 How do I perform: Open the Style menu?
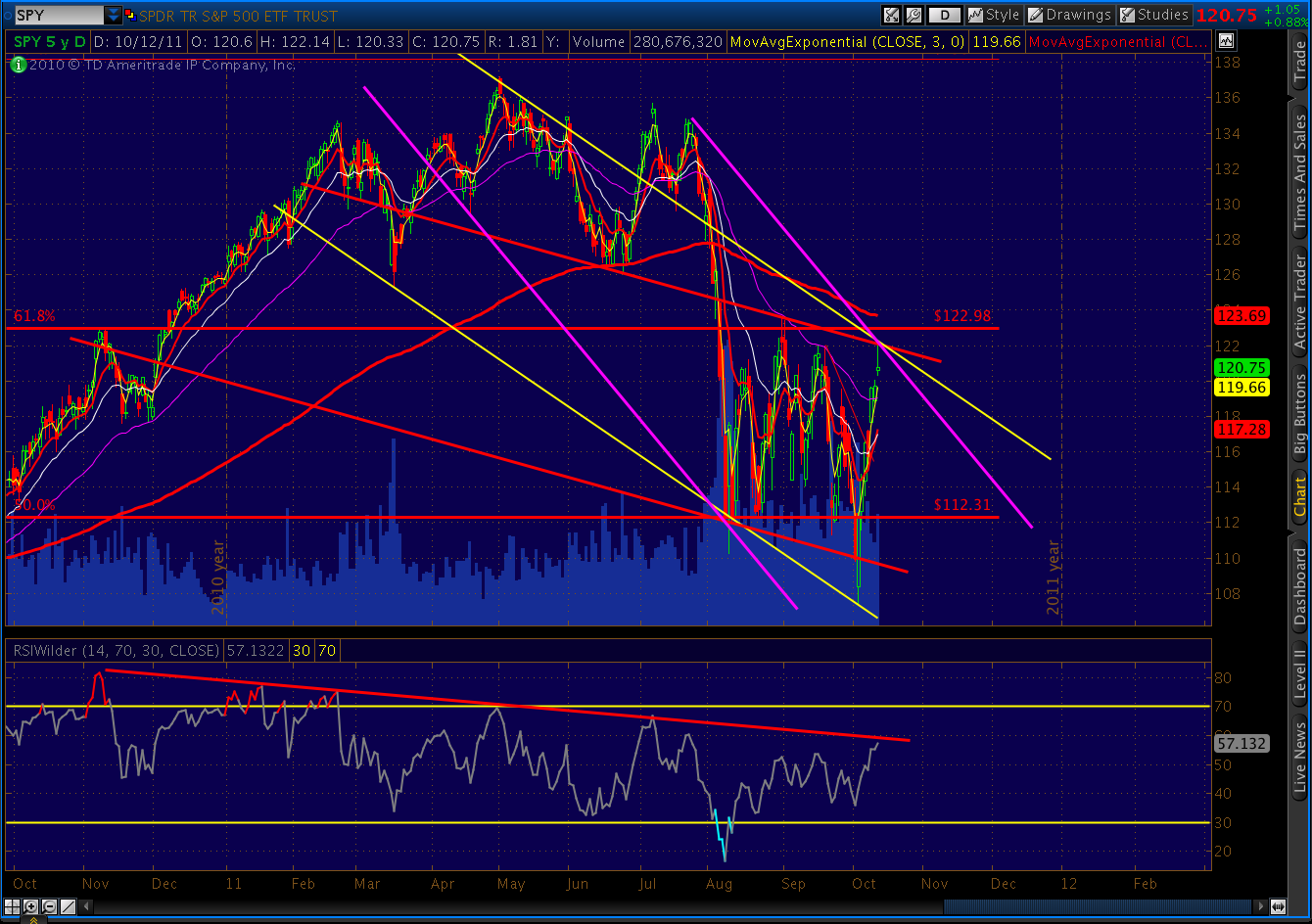[x=994, y=15]
